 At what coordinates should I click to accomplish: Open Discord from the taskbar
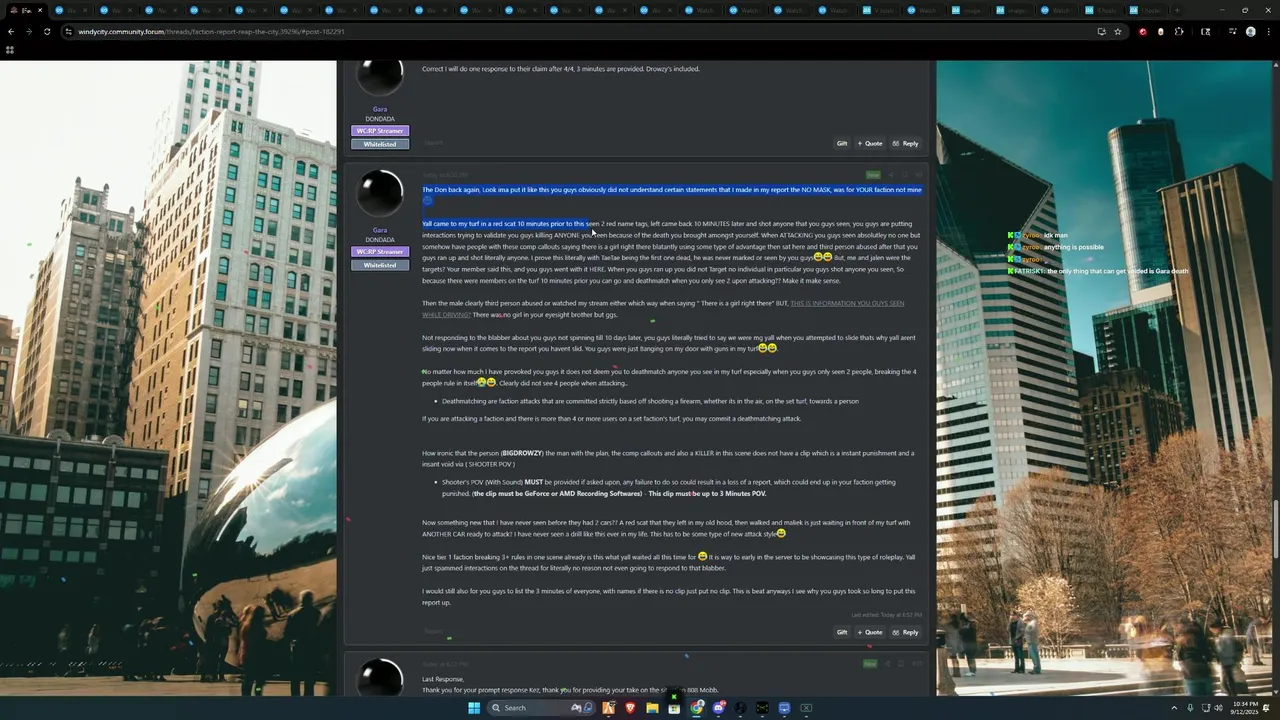coord(718,708)
